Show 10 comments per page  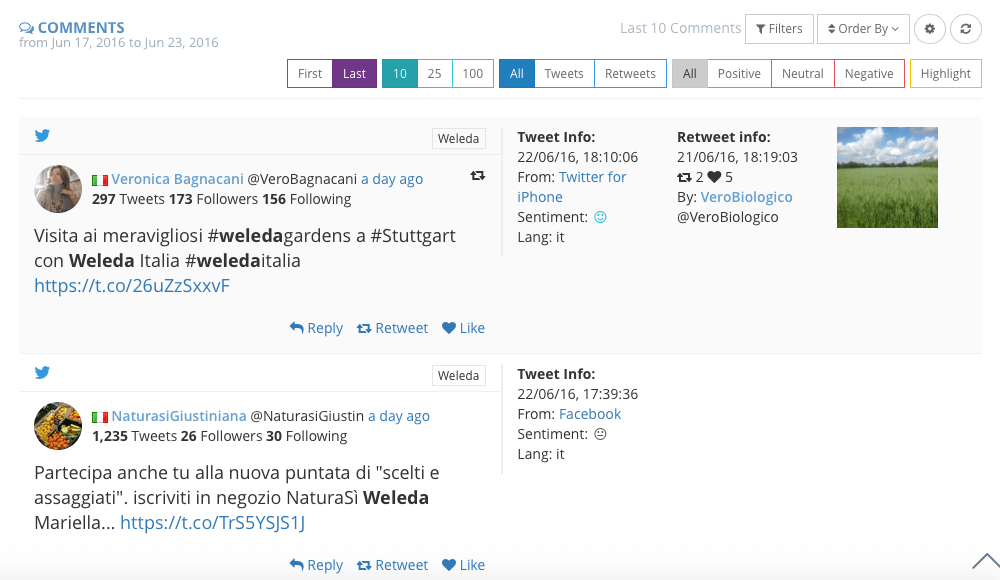(x=400, y=73)
